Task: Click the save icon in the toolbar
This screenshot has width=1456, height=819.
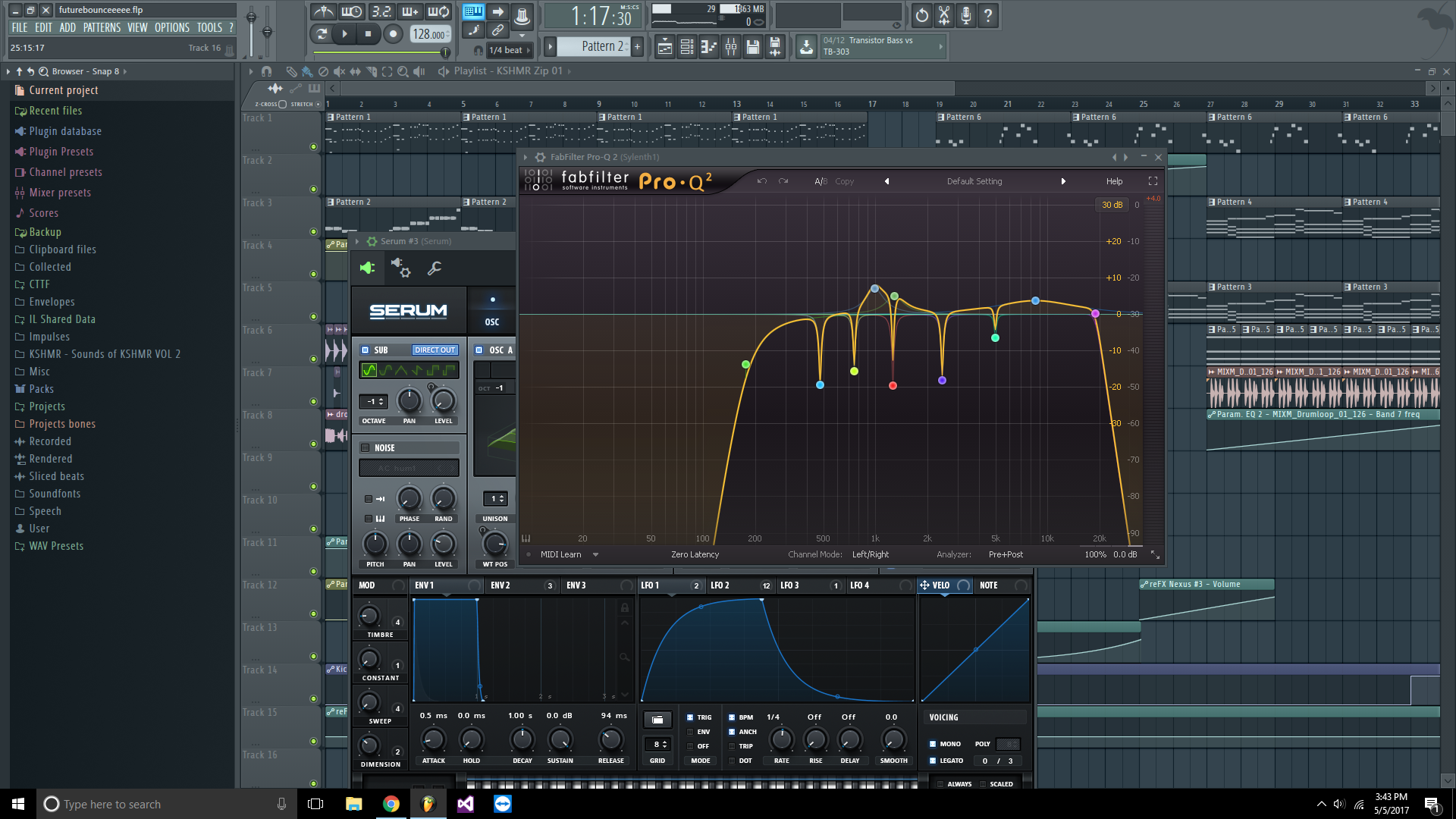Action: (753, 46)
